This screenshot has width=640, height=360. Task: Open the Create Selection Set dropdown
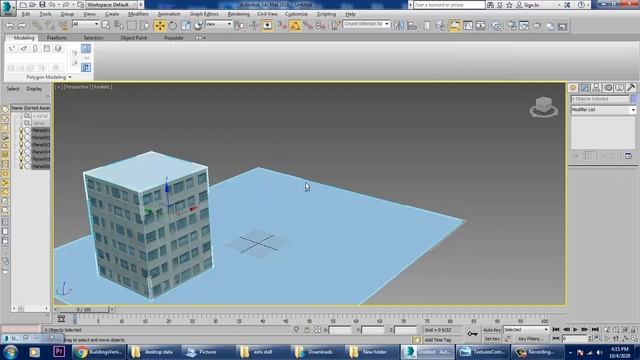pyautogui.click(x=366, y=24)
